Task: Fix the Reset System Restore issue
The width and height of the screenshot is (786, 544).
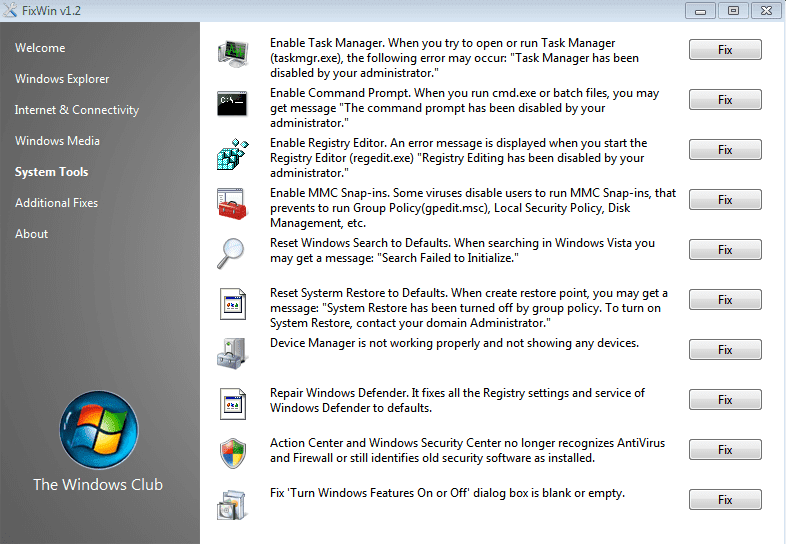Action: pyautogui.click(x=725, y=299)
